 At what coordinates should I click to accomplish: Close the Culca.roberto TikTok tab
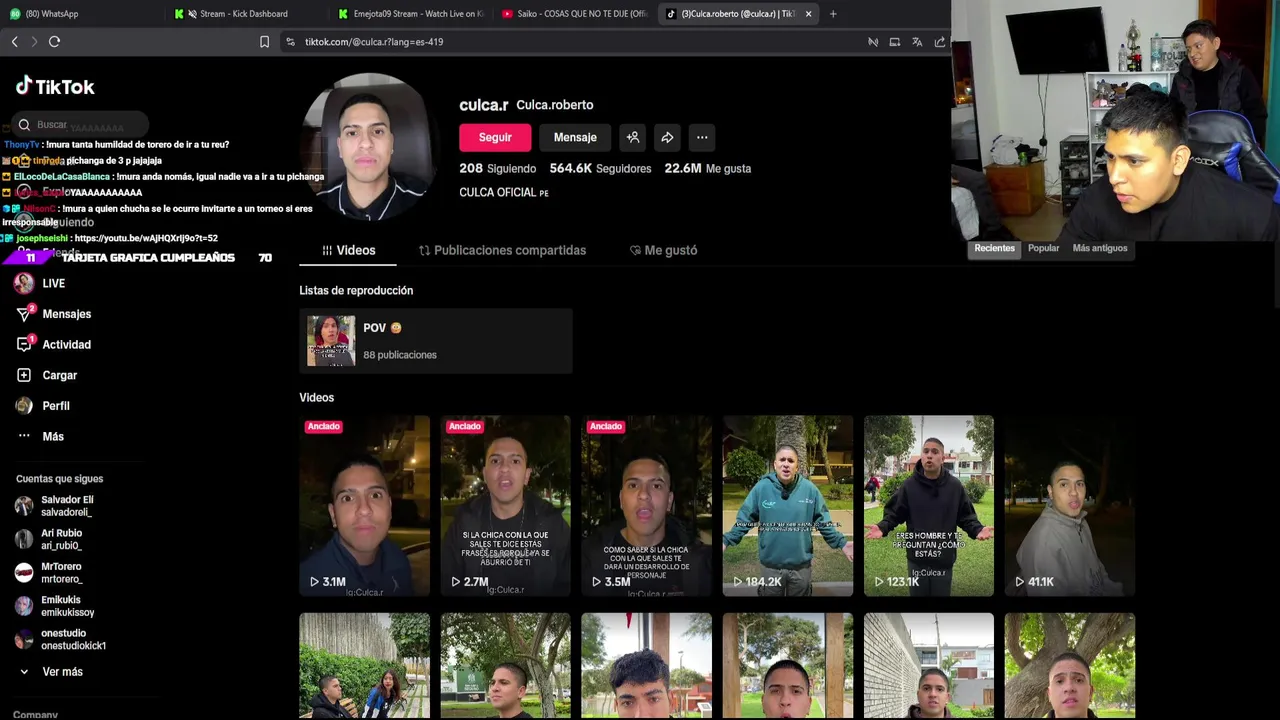(x=808, y=14)
